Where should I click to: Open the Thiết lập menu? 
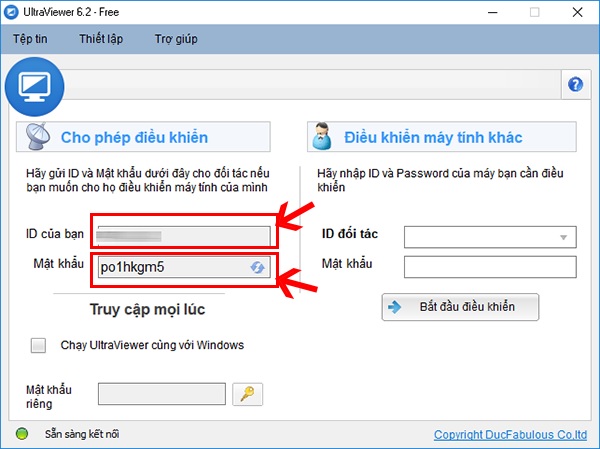(101, 39)
